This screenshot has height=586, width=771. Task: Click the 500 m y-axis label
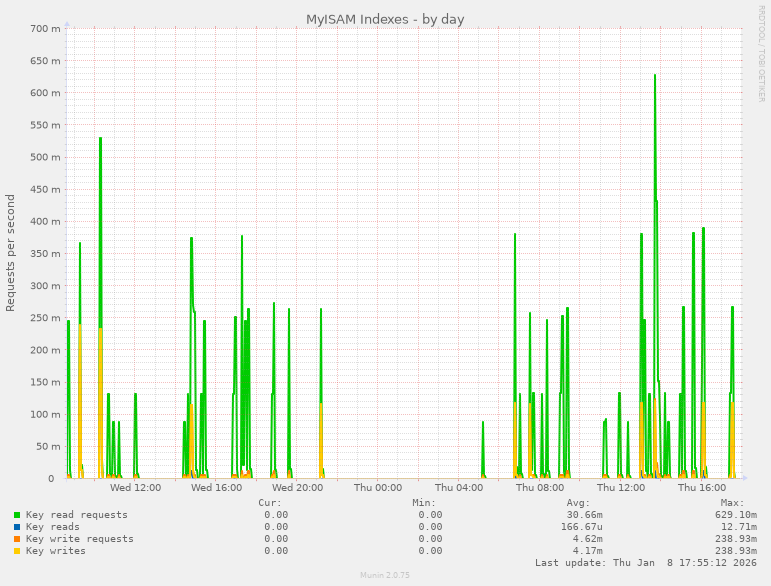[45, 157]
